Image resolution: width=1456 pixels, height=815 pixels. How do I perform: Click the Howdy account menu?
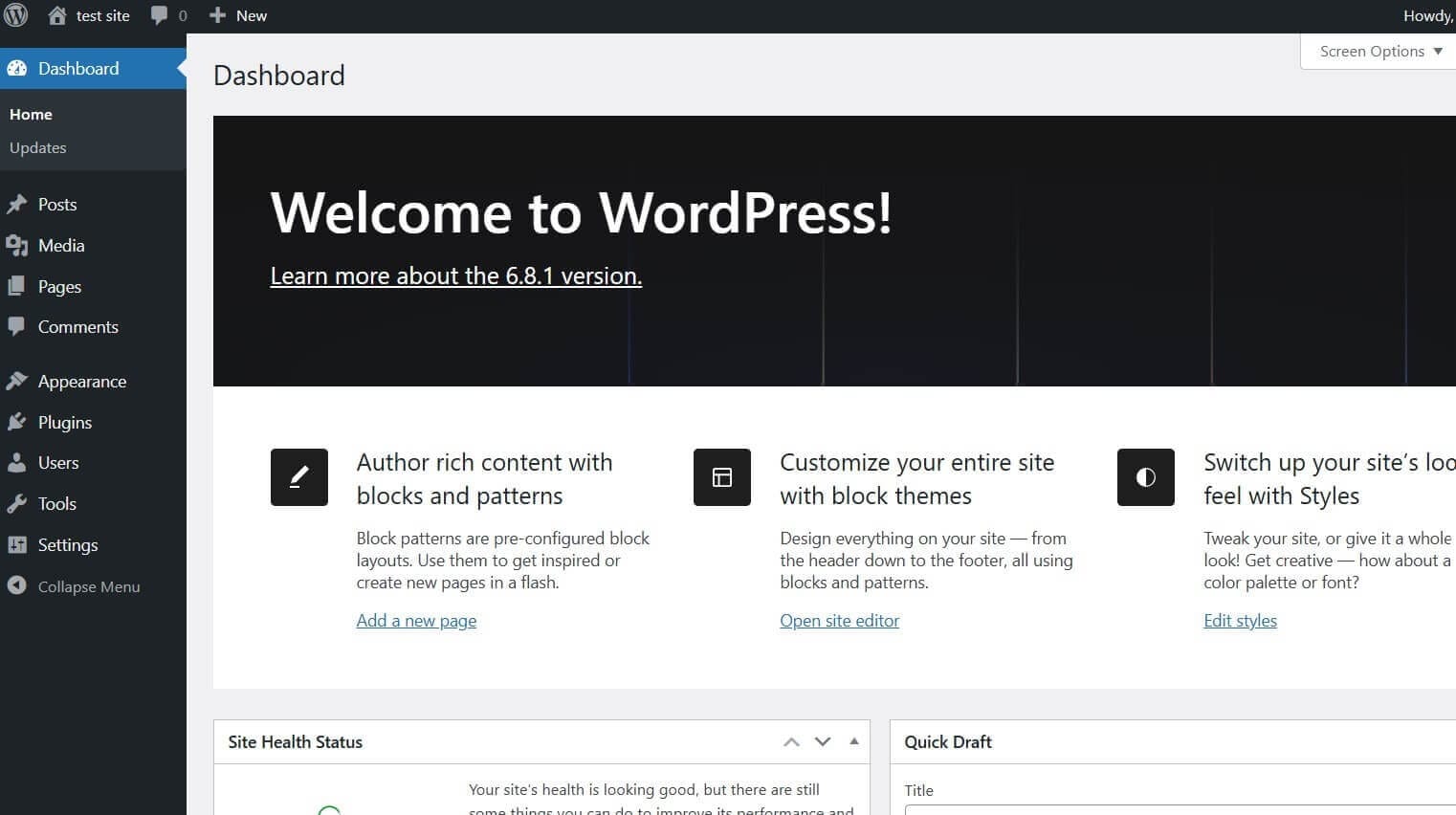[1428, 15]
